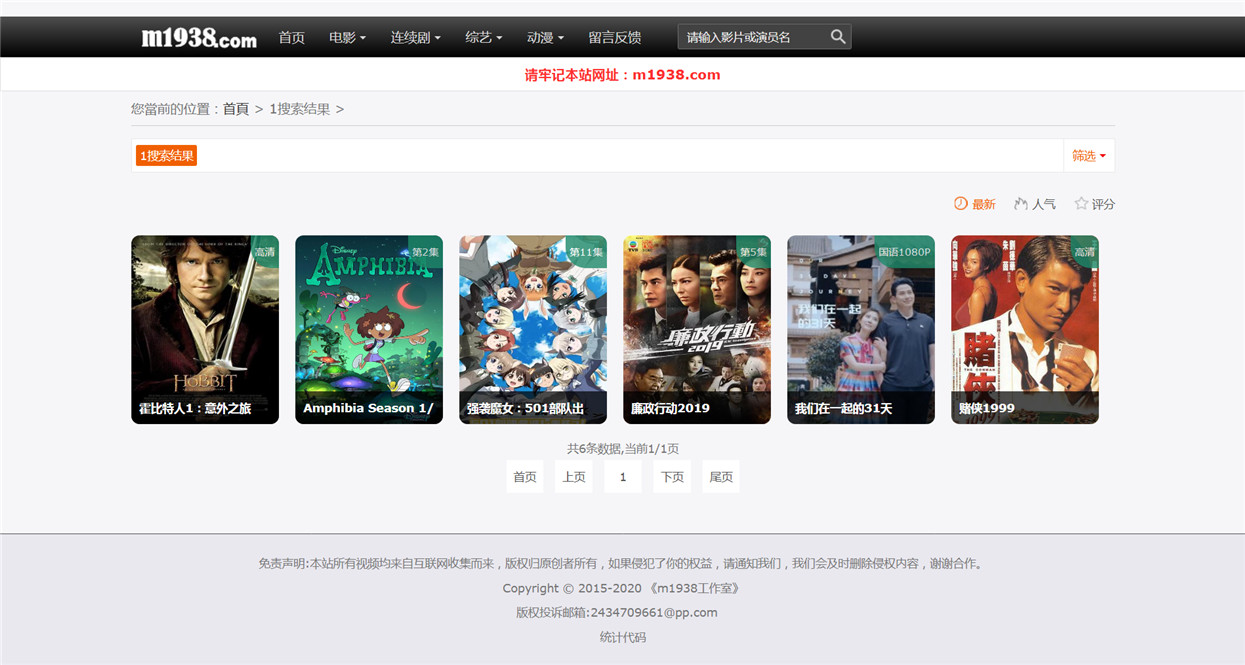Screen dimensions: 1245x665
Task: Go to 首页 in the navigation bar
Action: point(291,37)
